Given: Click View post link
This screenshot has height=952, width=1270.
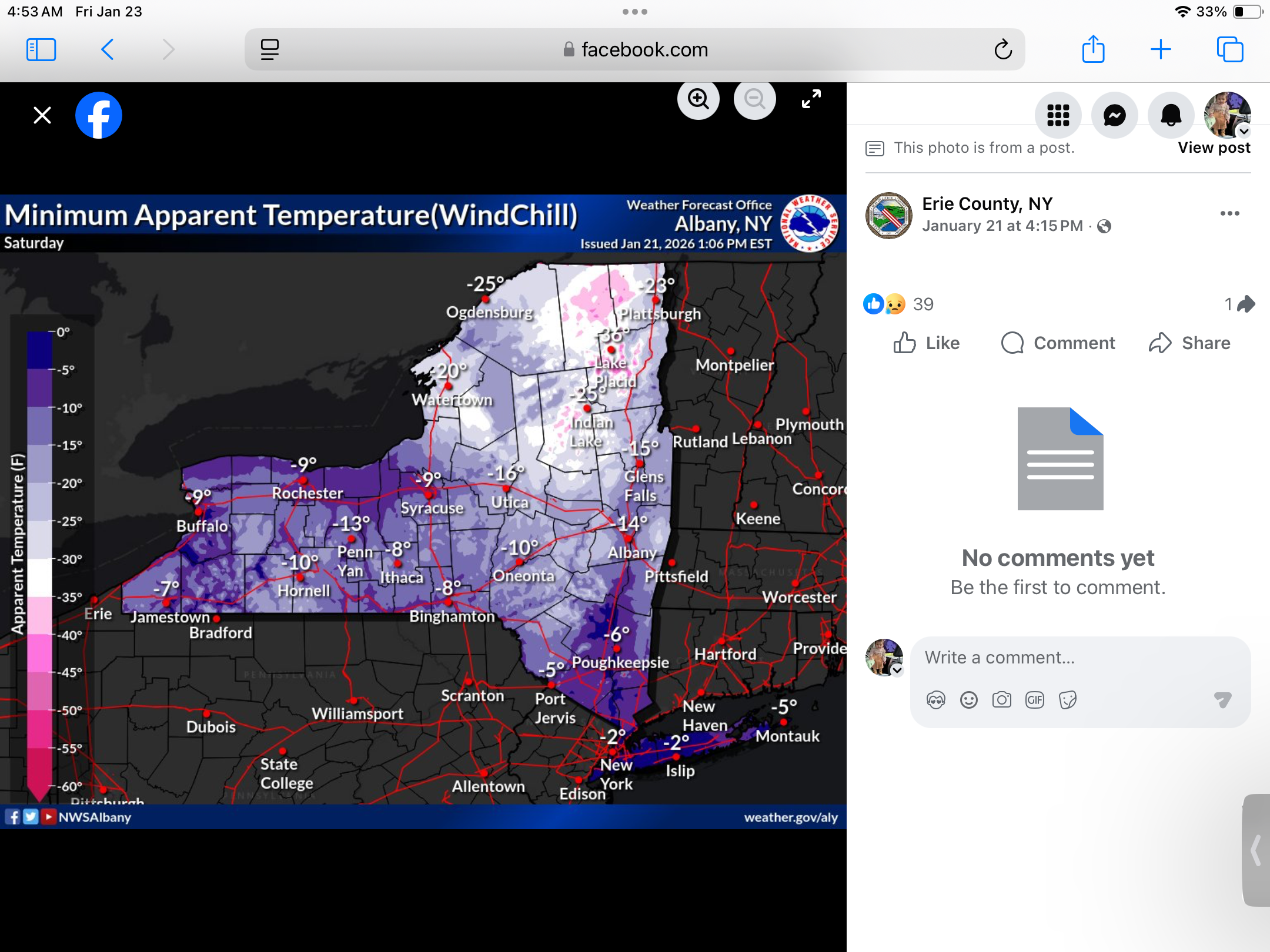Looking at the screenshot, I should click(1214, 148).
